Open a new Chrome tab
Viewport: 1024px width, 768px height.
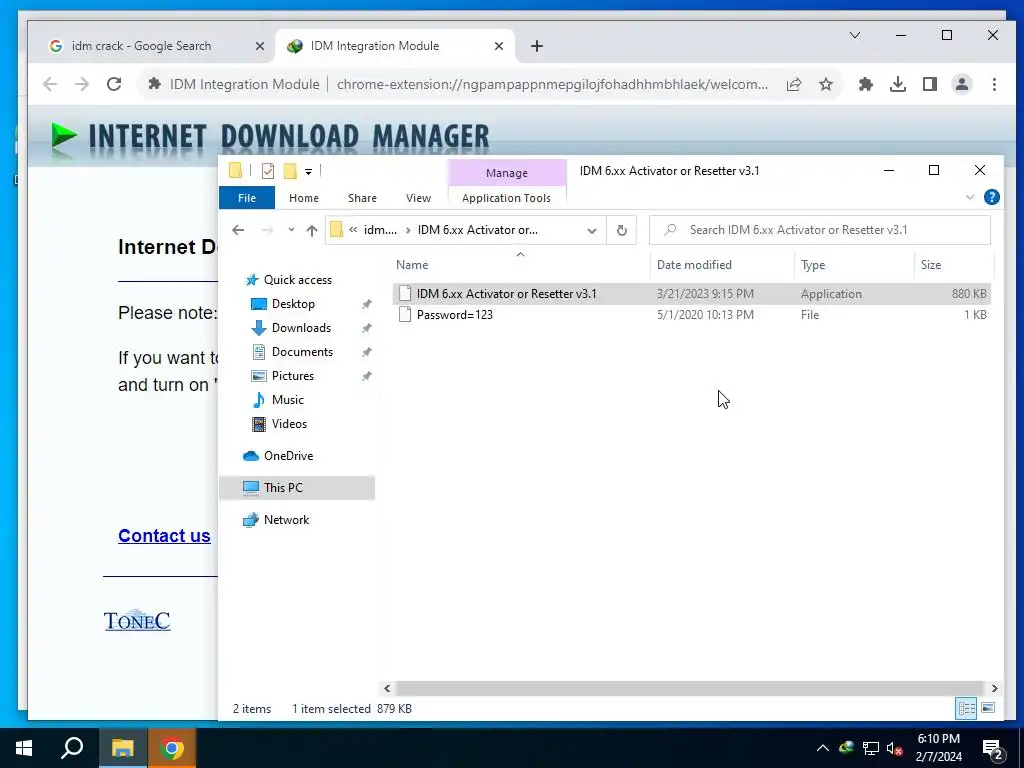click(537, 46)
